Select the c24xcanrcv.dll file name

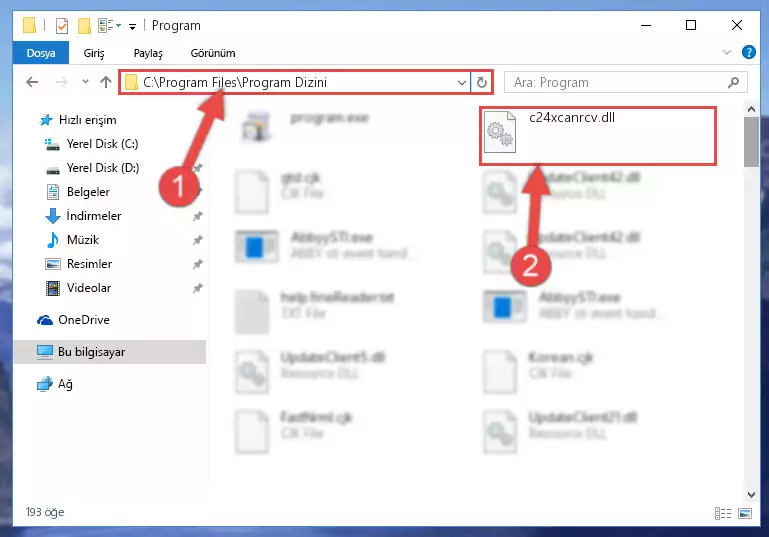(572, 118)
